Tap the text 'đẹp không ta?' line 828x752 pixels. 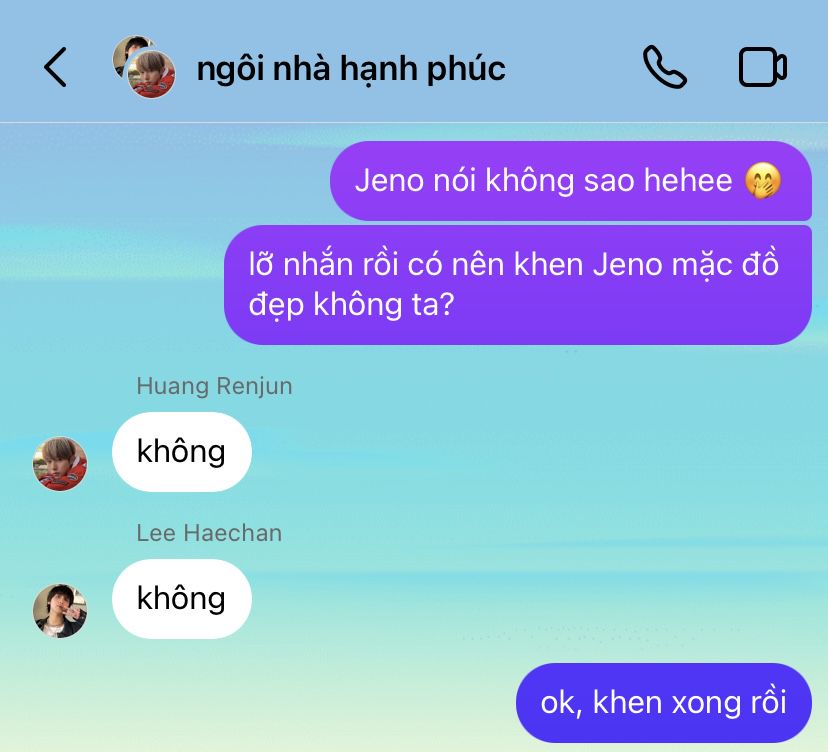click(x=351, y=305)
